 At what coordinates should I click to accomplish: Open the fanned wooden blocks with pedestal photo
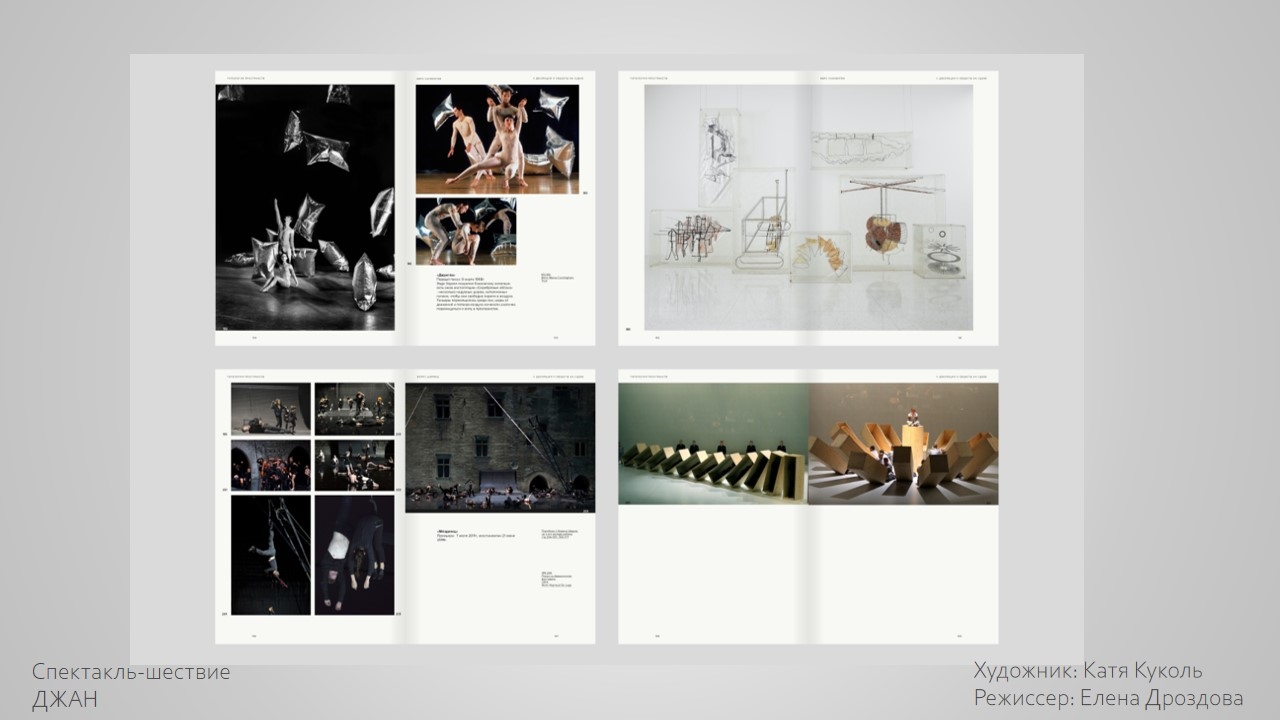tap(903, 444)
